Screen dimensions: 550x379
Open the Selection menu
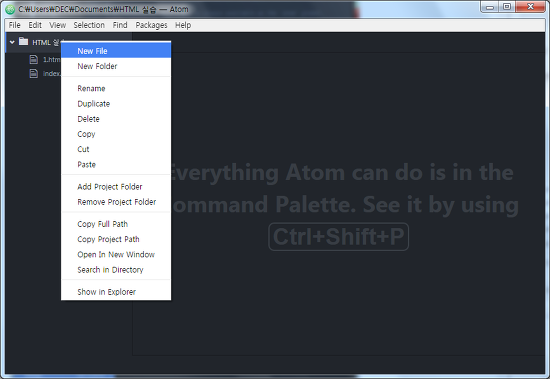89,25
